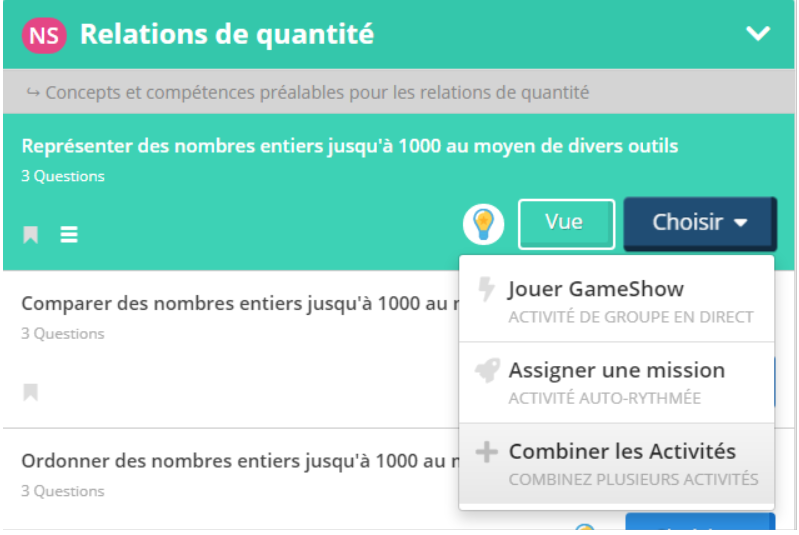
Task: Collapse the Relations de quantité section chevron
Action: 758,34
